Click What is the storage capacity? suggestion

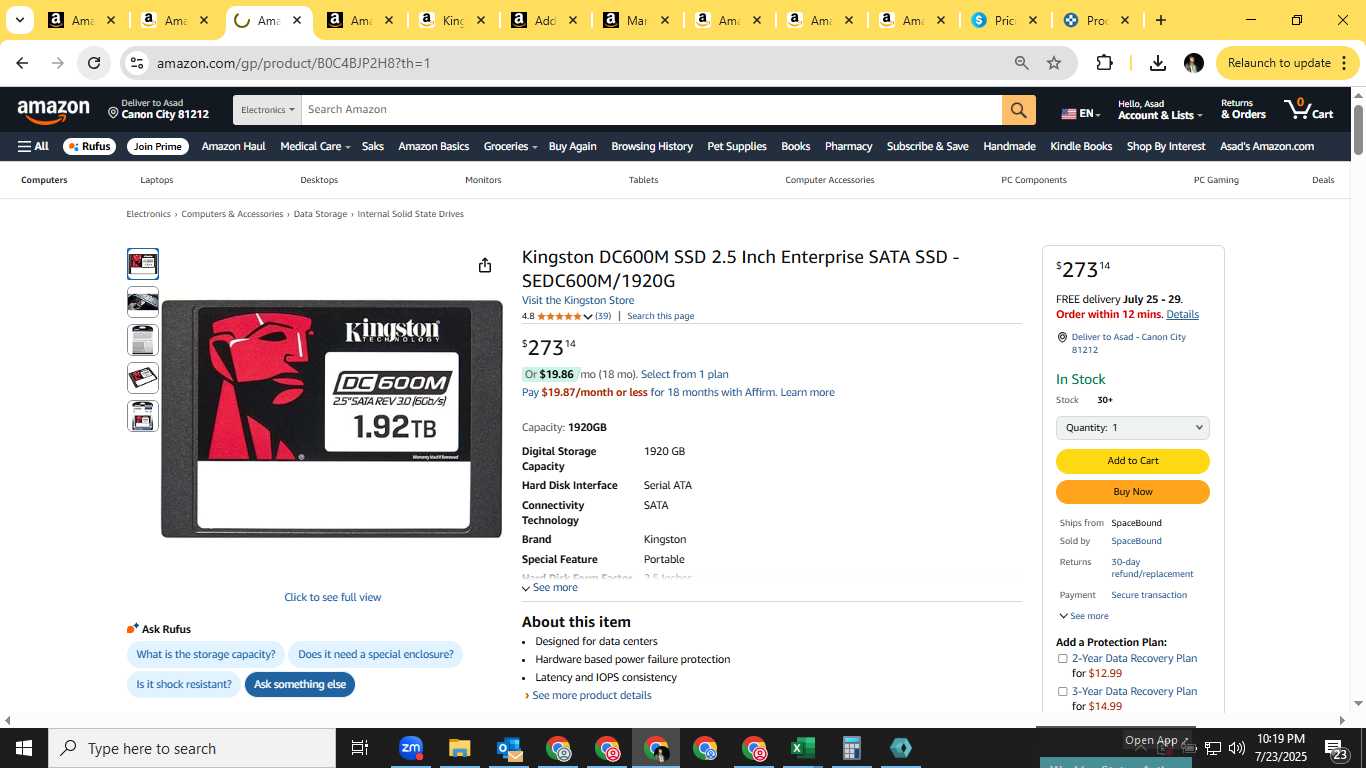pos(206,655)
